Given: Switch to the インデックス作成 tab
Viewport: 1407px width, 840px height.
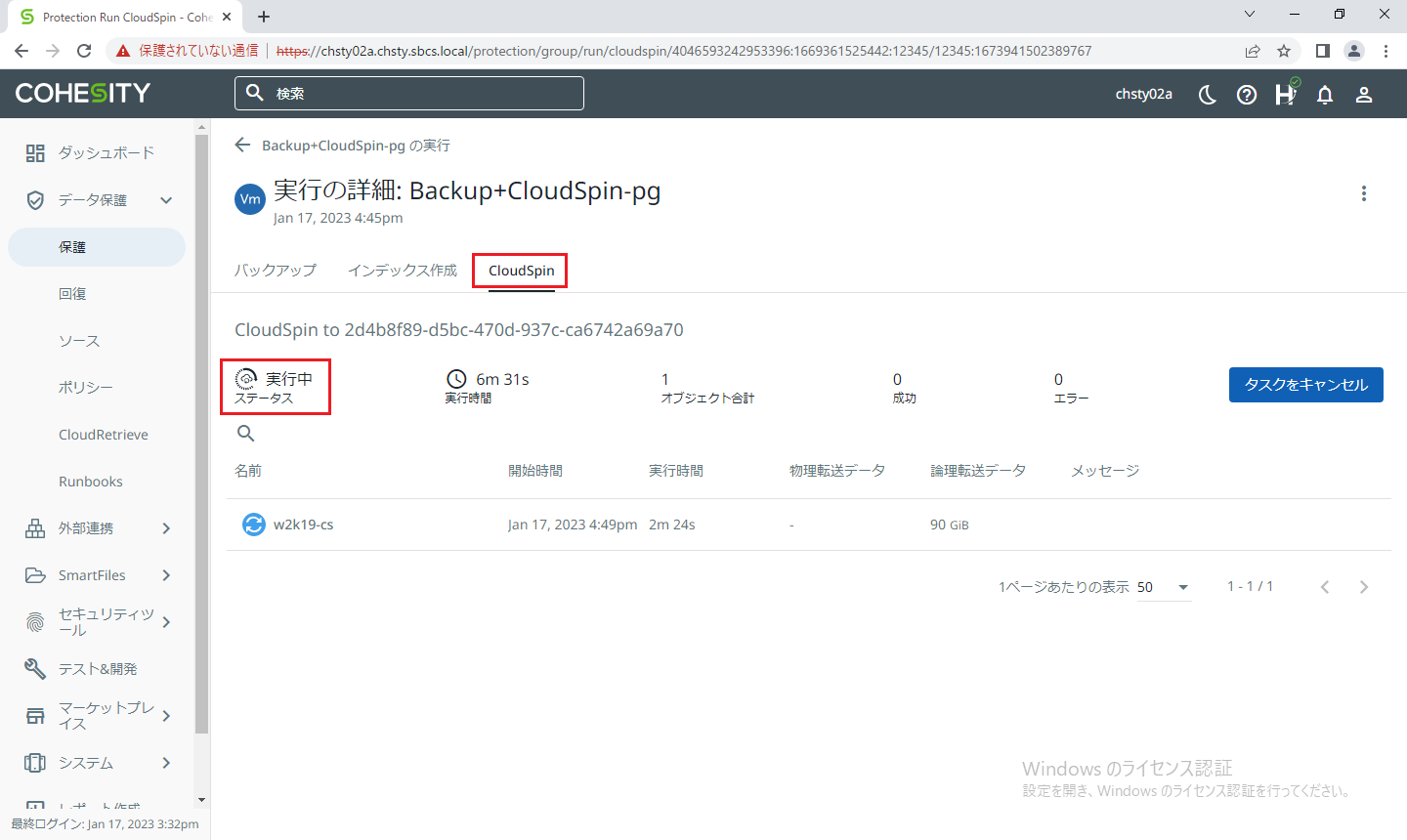Looking at the screenshot, I should point(403,271).
